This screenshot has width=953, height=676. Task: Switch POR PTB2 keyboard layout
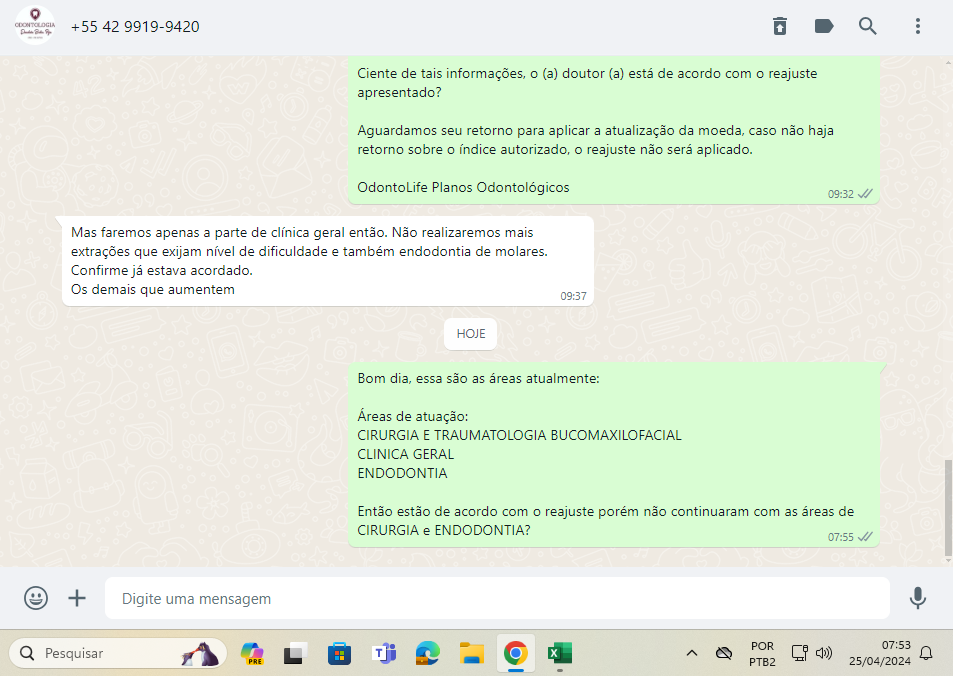(x=762, y=654)
